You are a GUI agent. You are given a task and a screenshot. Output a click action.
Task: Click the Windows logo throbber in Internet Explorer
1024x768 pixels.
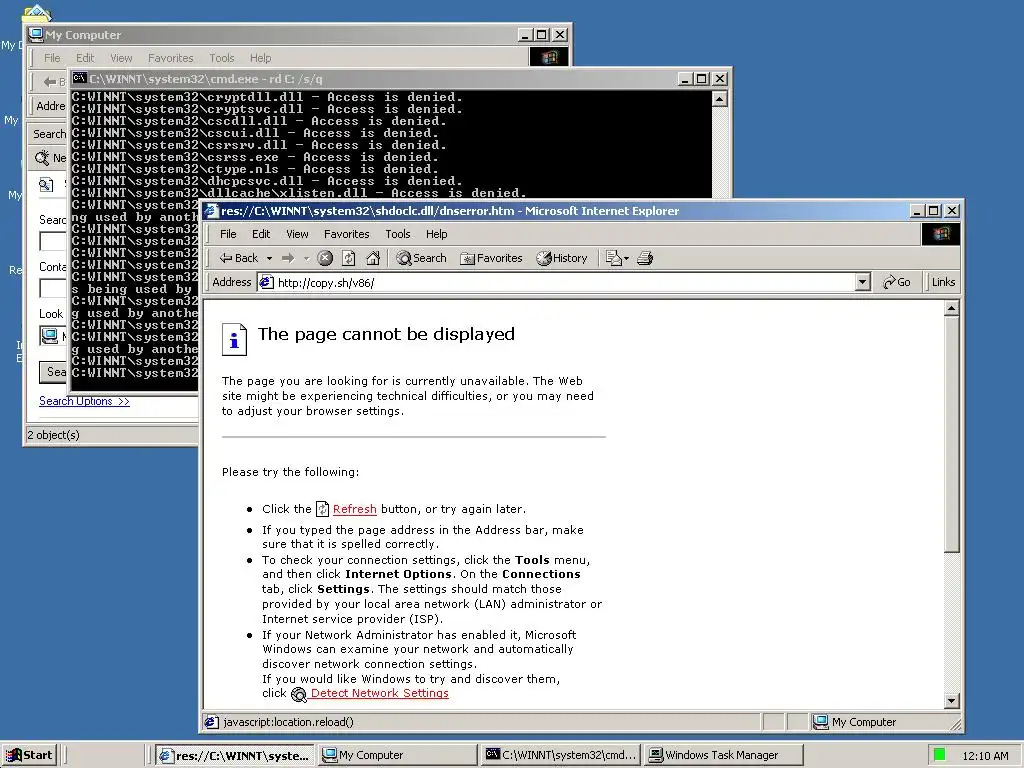point(940,234)
